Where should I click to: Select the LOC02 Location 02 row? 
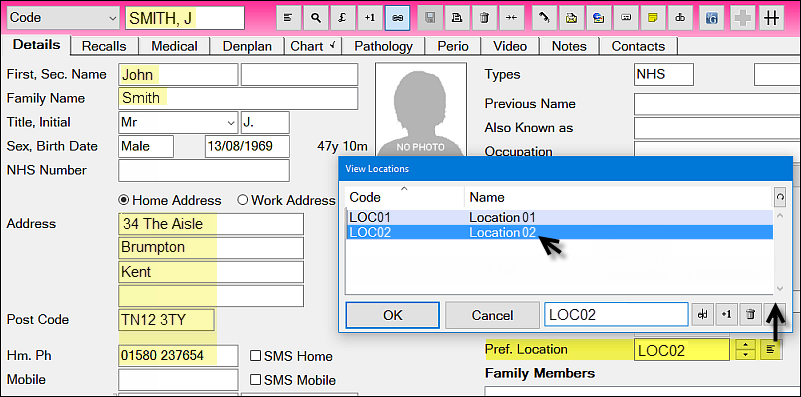tap(559, 232)
